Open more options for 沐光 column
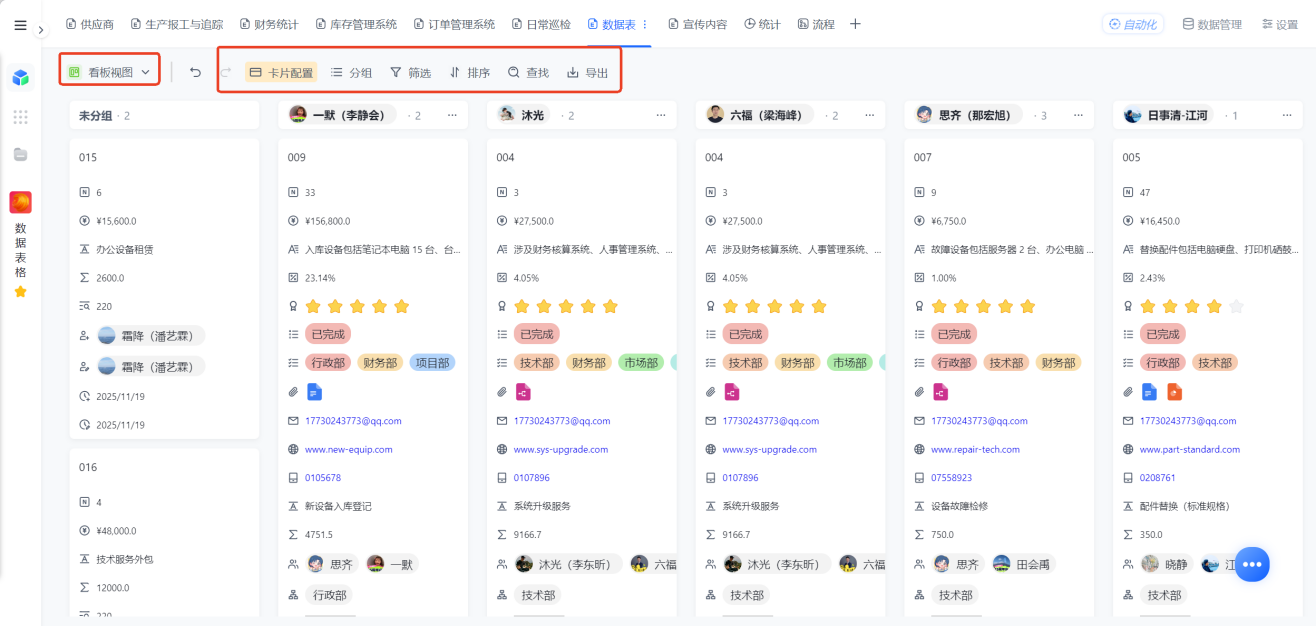This screenshot has height=626, width=1316. (x=661, y=115)
